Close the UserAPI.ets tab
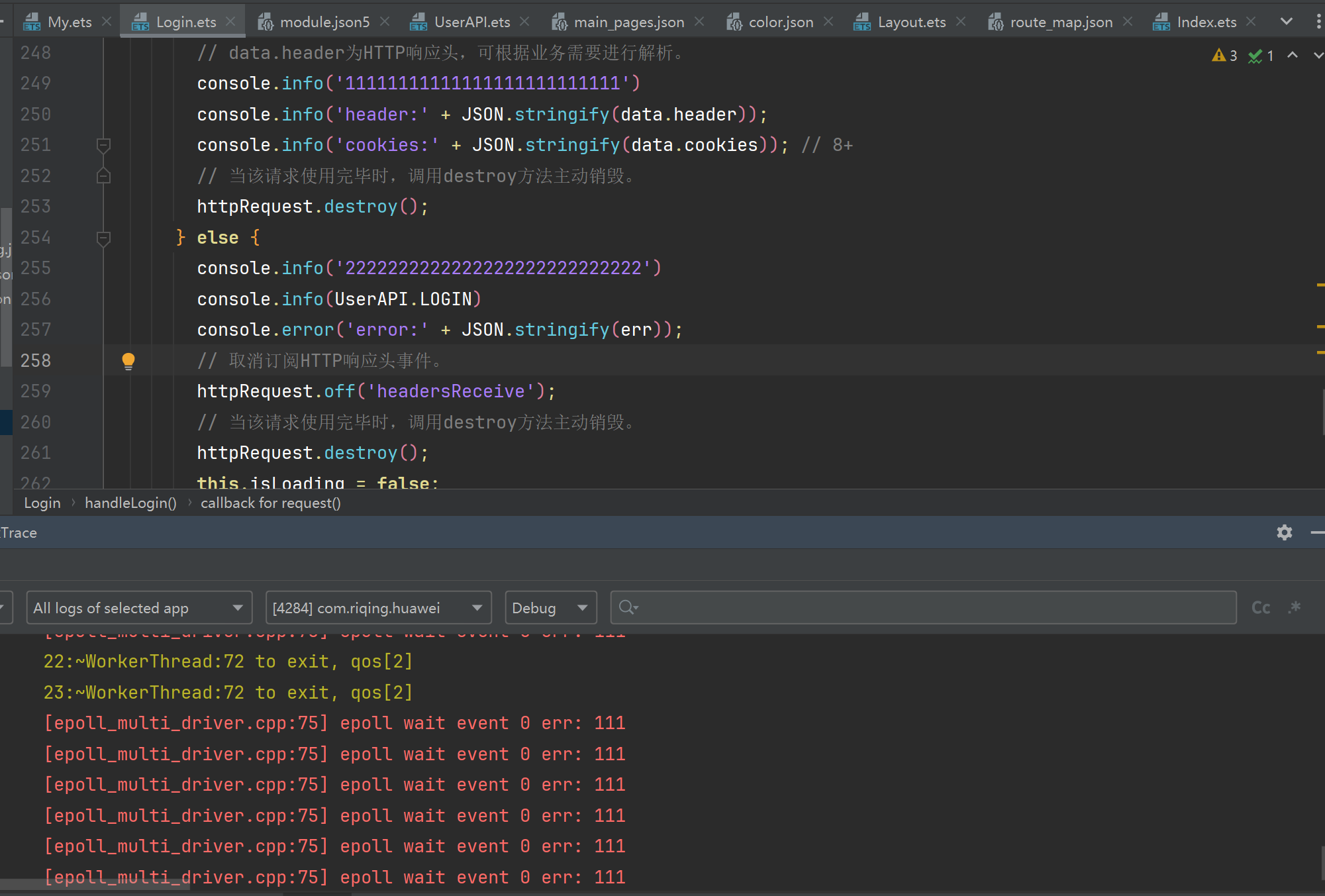Image resolution: width=1325 pixels, height=896 pixels. coord(524,22)
